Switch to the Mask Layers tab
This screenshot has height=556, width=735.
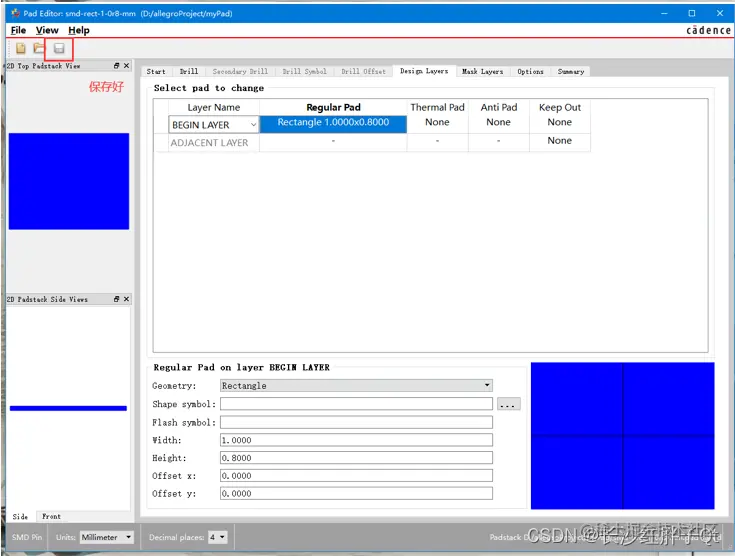(x=482, y=71)
